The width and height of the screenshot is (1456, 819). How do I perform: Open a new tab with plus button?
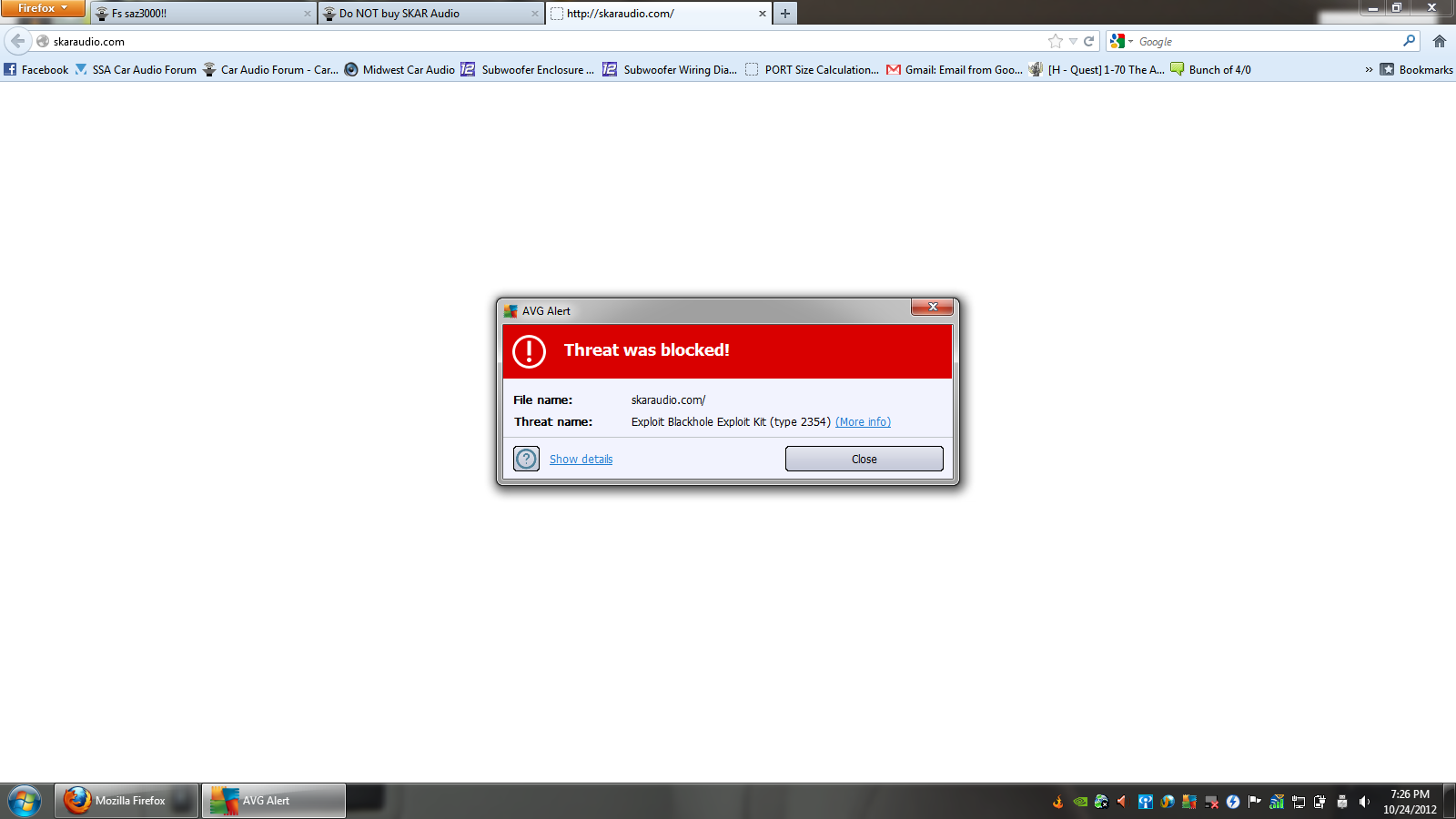785,14
